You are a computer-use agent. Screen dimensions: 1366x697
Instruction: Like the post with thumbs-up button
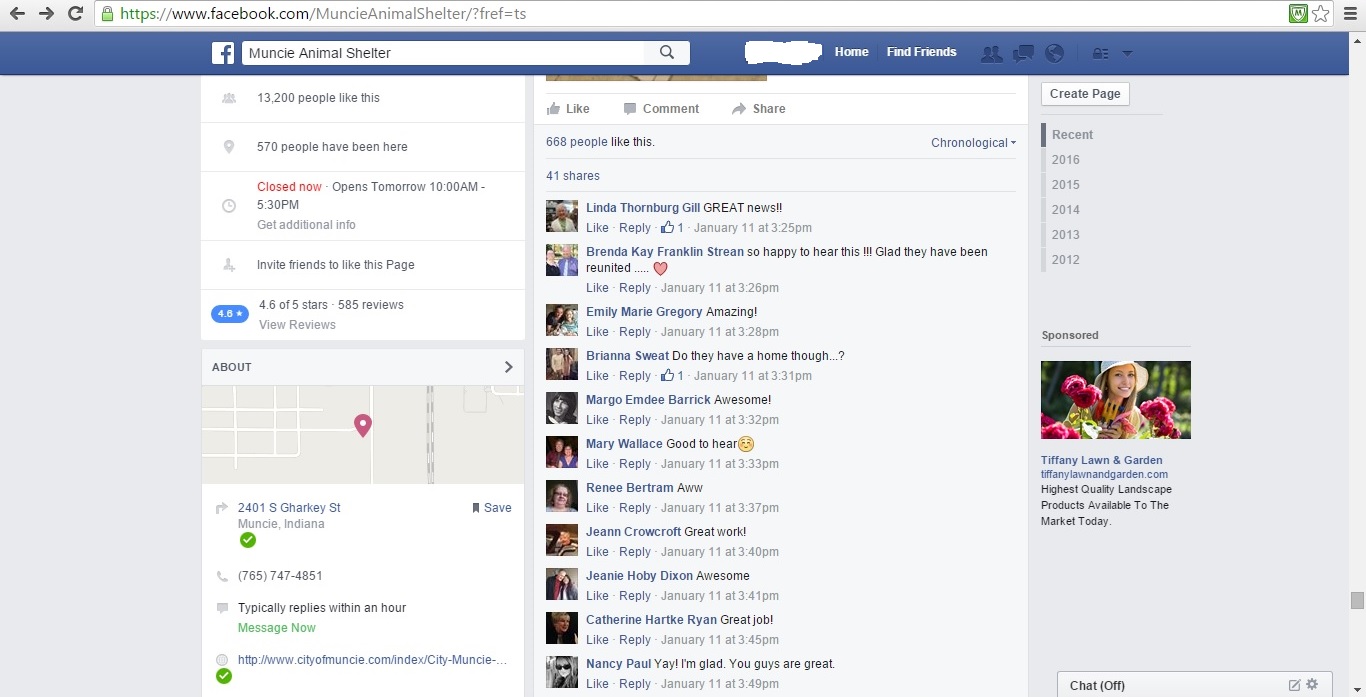tap(568, 109)
